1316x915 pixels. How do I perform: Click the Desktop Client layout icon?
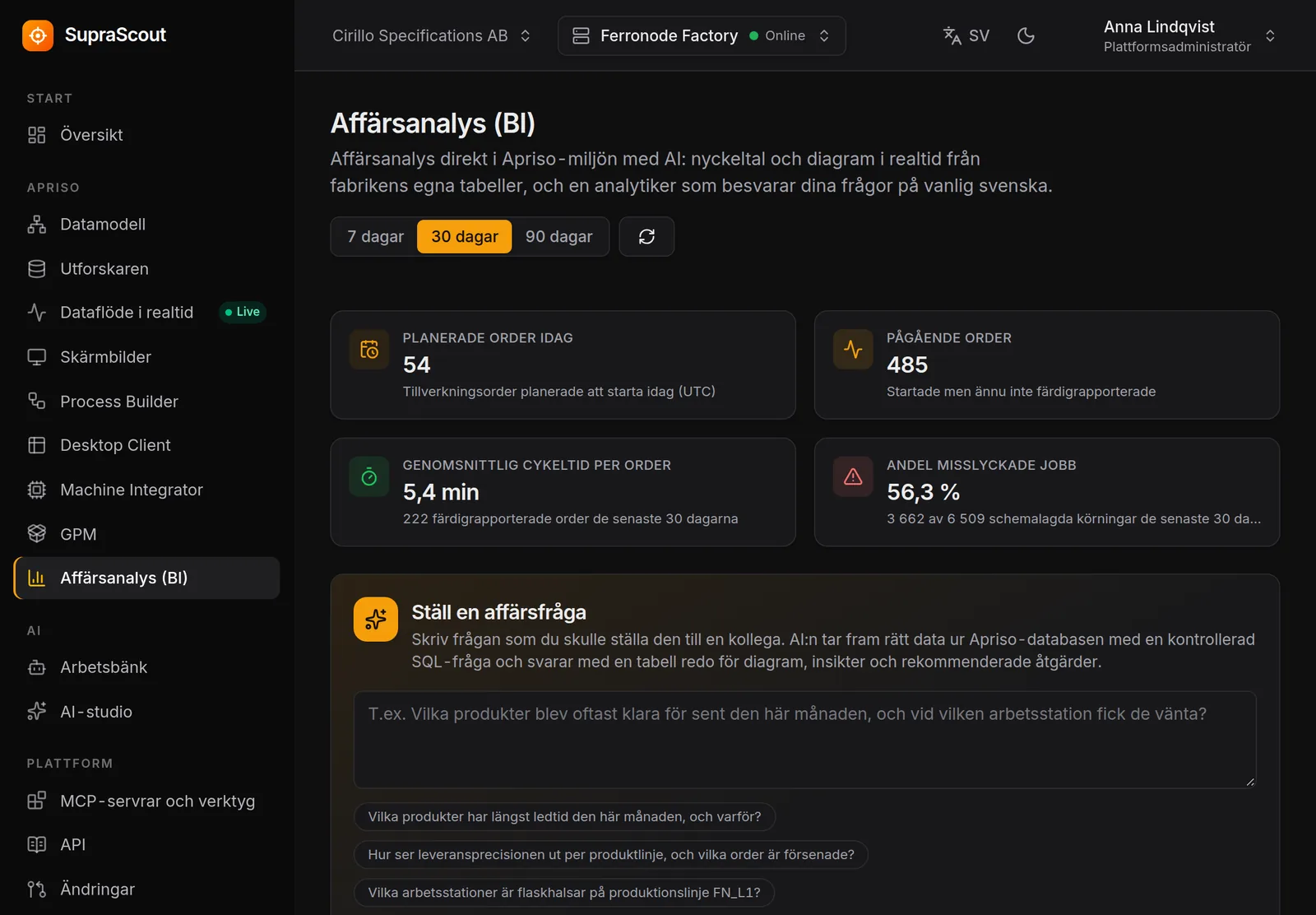pyautogui.click(x=37, y=445)
